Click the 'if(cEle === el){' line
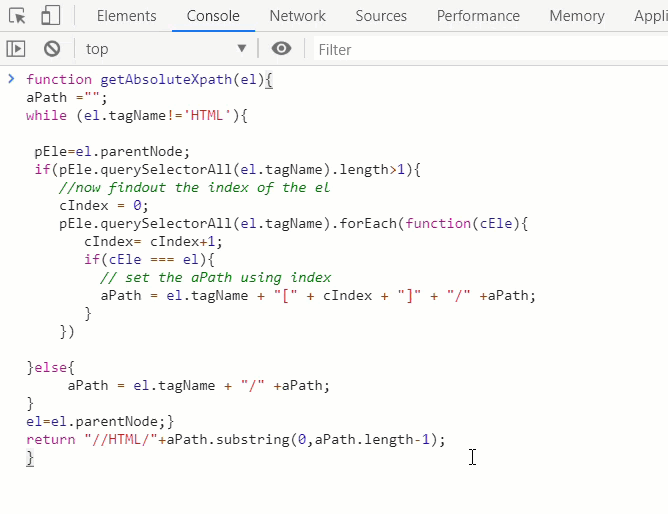The width and height of the screenshot is (668, 514). tap(149, 259)
